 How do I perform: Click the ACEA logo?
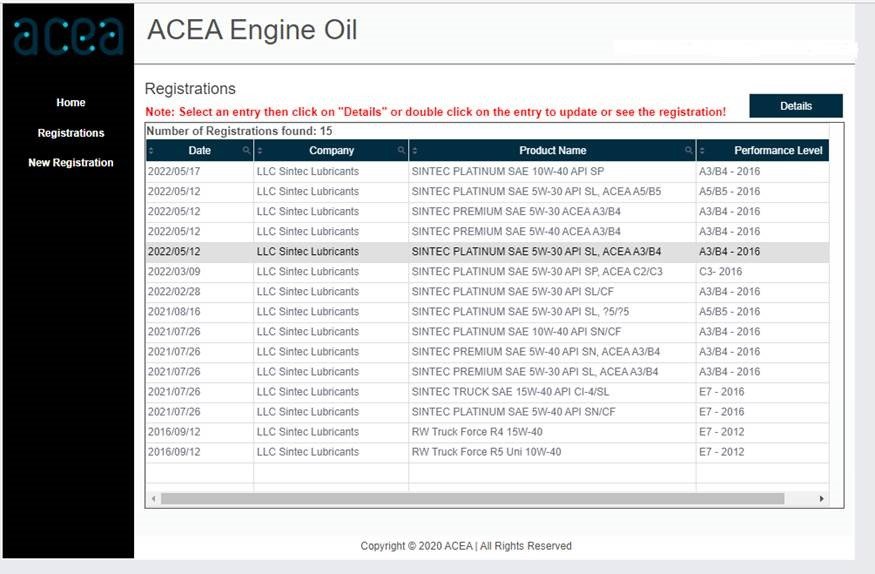68,36
